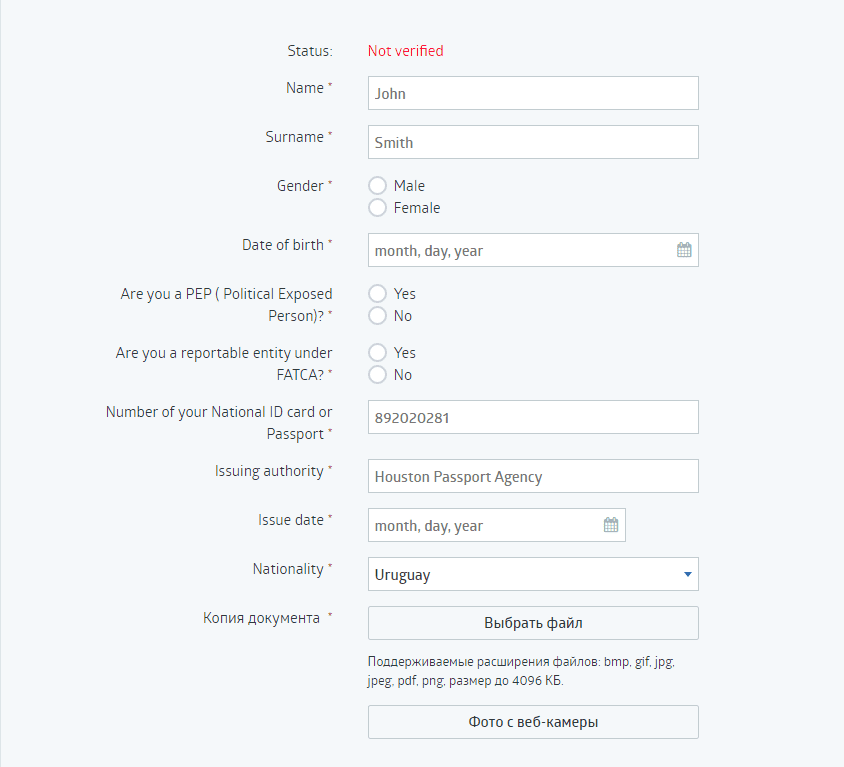The height and width of the screenshot is (767, 844).
Task: Click the Issue date input field
Action: pyautogui.click(x=496, y=525)
